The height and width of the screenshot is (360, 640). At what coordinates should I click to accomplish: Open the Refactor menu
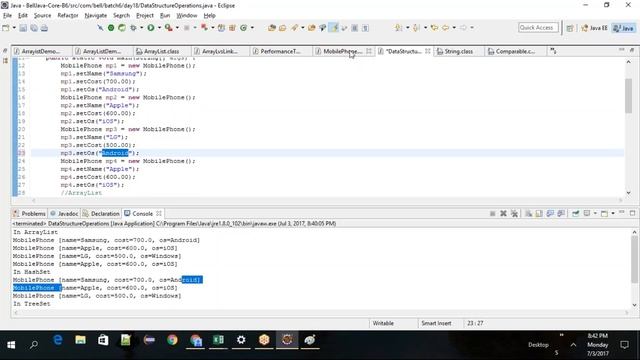[68, 16]
